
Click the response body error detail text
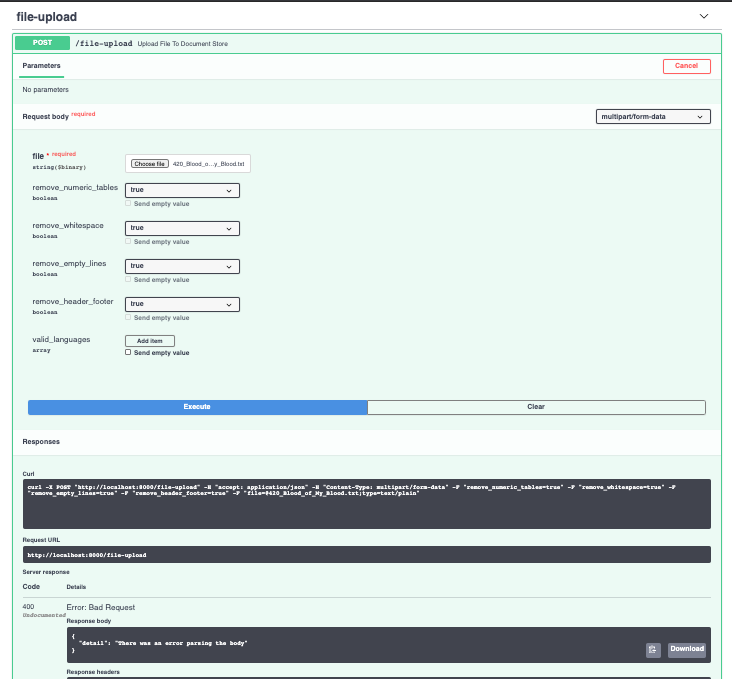[x=163, y=644]
